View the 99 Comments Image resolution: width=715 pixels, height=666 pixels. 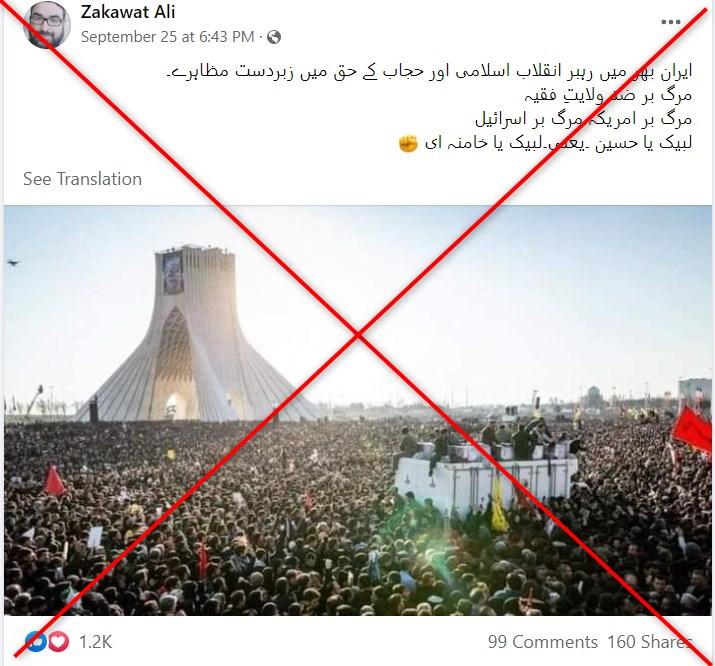click(543, 642)
